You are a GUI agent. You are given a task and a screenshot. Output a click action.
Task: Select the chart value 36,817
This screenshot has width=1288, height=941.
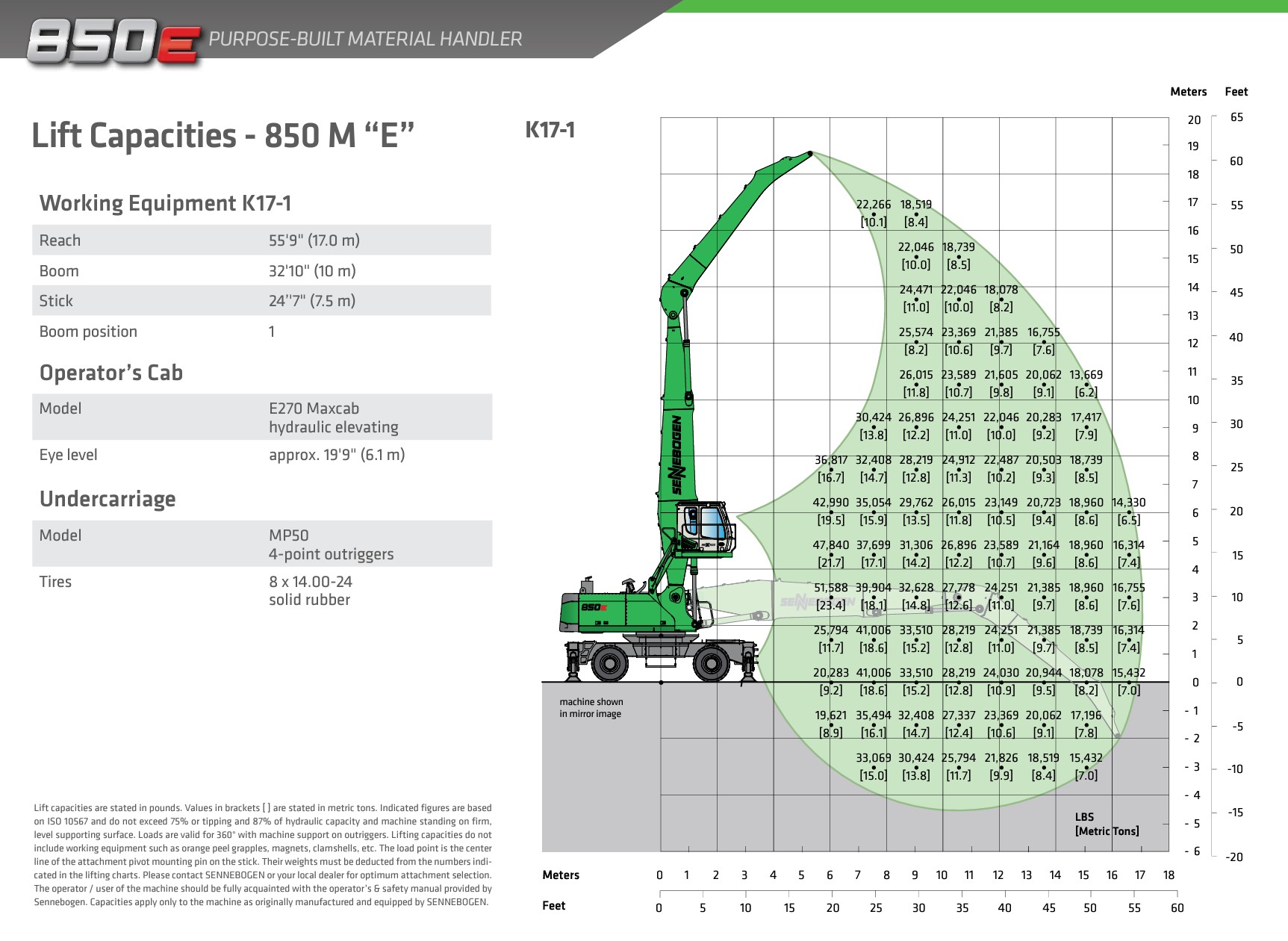point(831,460)
